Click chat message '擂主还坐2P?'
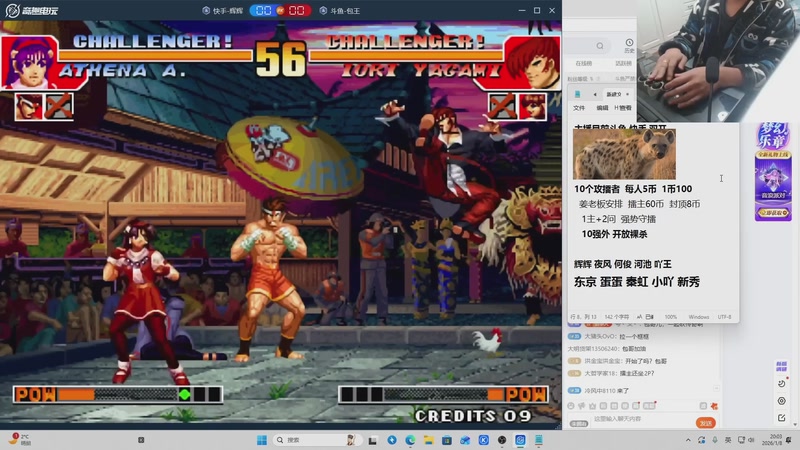The image size is (800, 450). (x=636, y=373)
